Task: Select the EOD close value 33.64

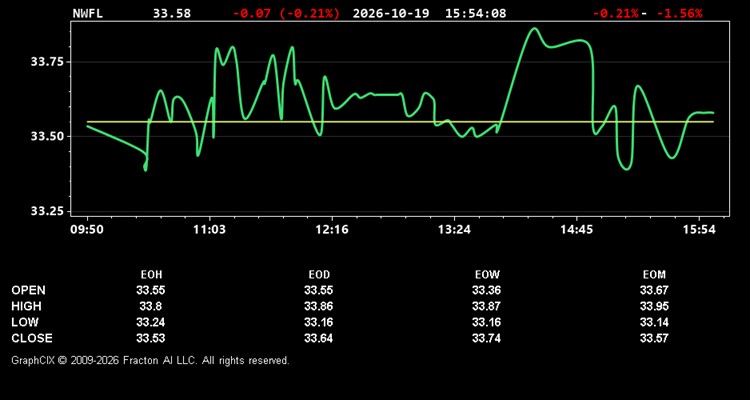Action: tap(319, 338)
